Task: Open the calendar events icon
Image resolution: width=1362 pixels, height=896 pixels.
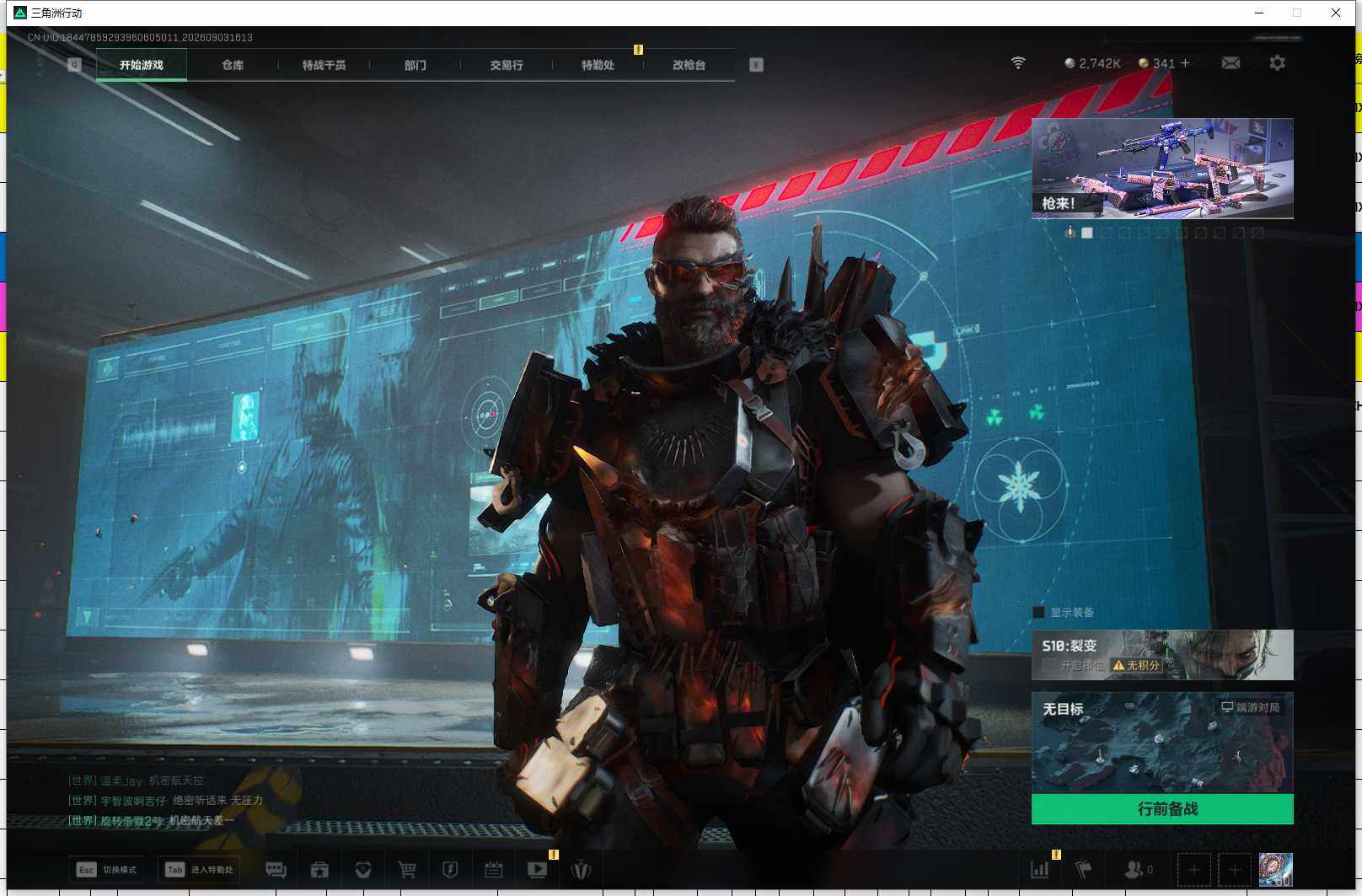Action: (494, 870)
